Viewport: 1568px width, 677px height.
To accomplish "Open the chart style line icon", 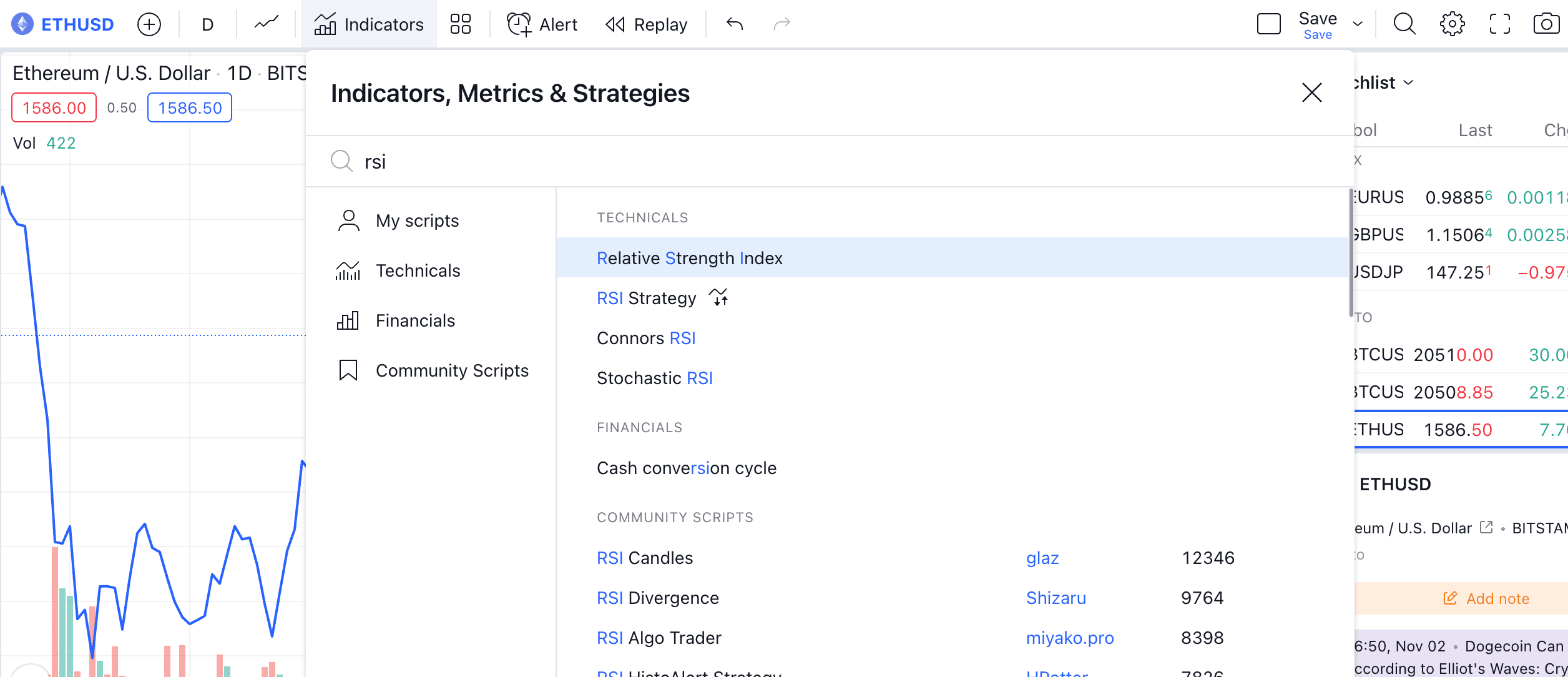I will [x=267, y=24].
